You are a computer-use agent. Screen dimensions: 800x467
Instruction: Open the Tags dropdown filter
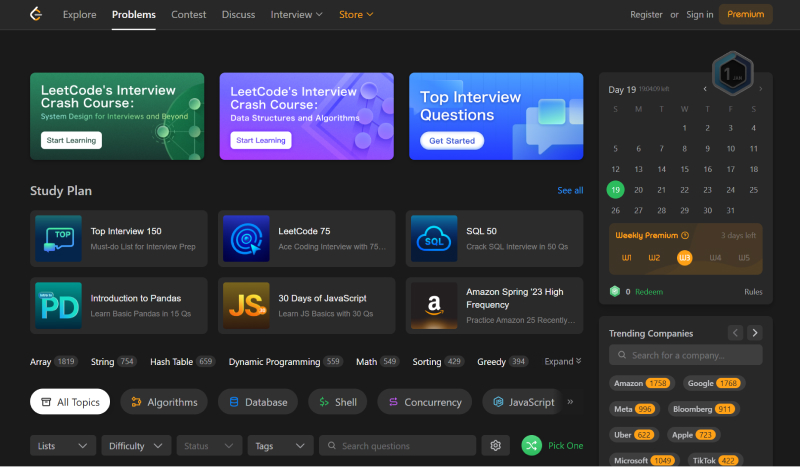tap(280, 446)
